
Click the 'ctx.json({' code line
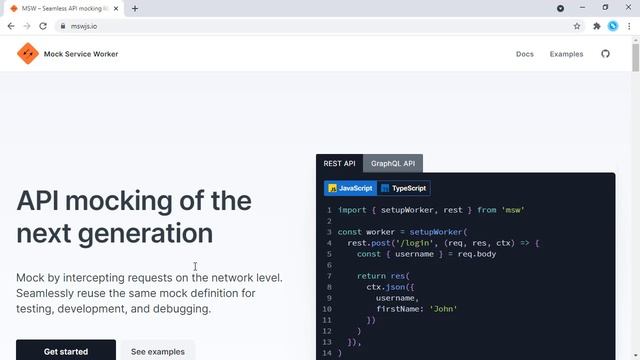[x=391, y=287]
